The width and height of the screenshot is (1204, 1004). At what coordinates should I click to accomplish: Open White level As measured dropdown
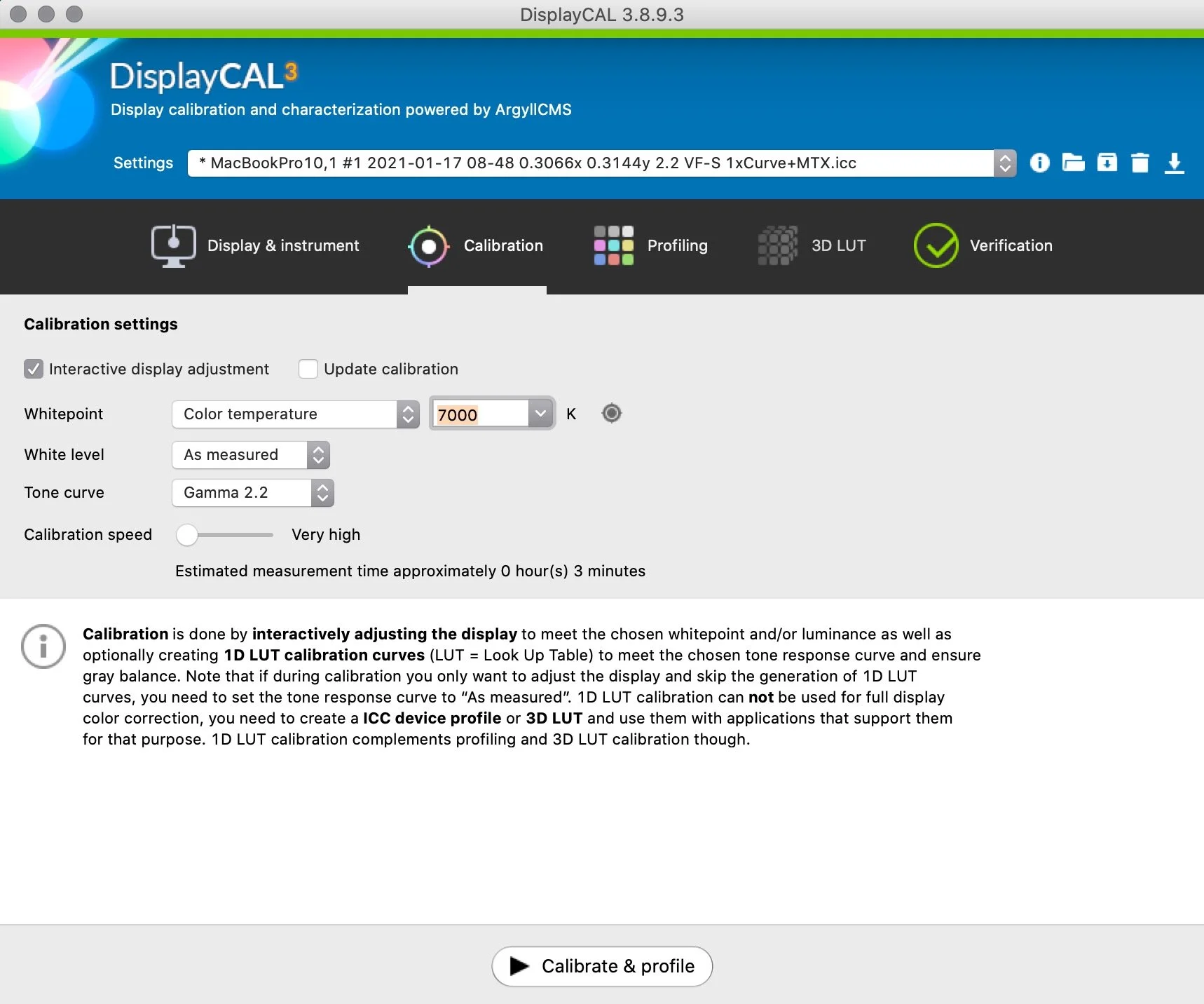250,454
